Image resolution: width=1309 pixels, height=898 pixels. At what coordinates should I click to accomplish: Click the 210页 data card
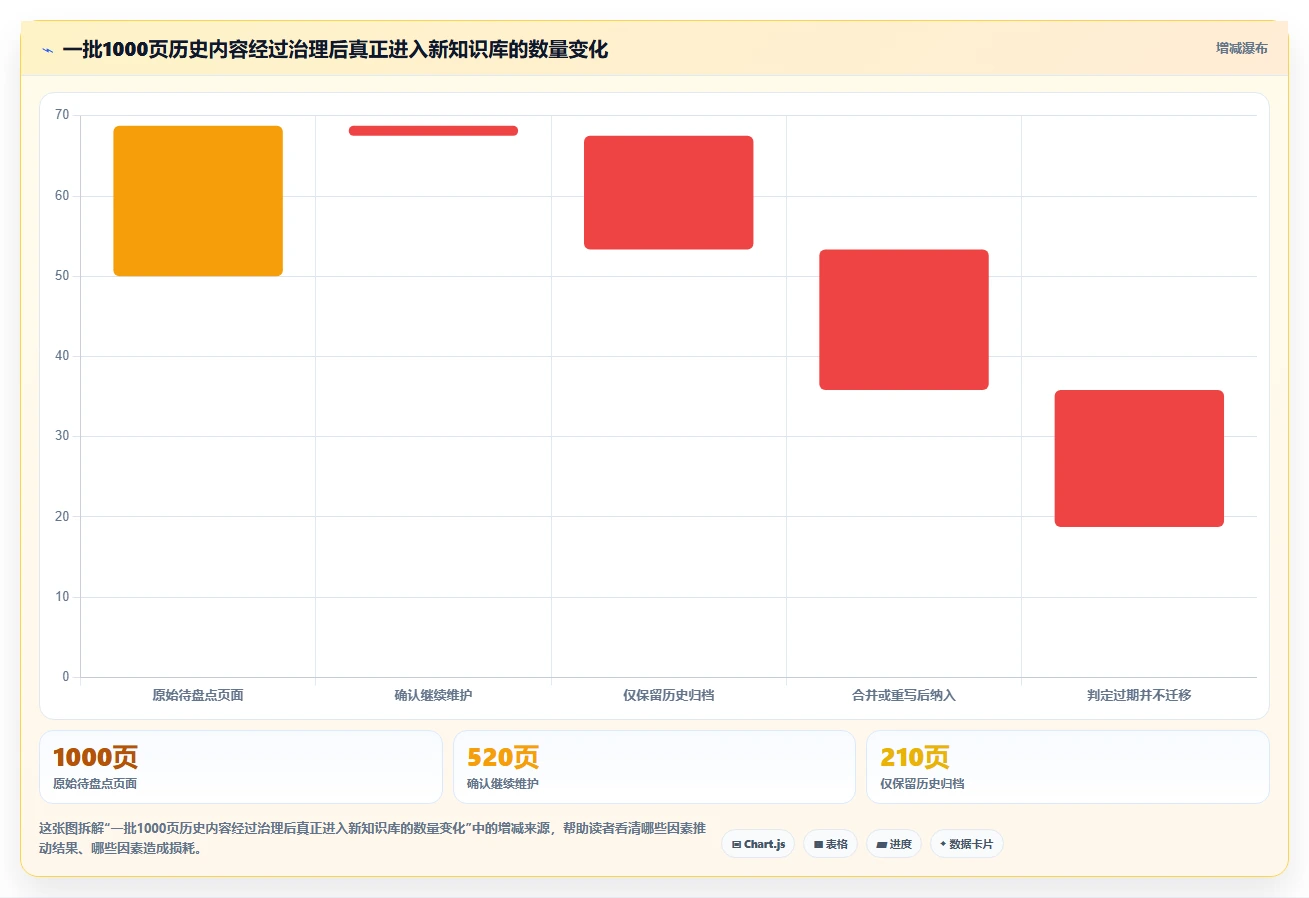click(1067, 767)
